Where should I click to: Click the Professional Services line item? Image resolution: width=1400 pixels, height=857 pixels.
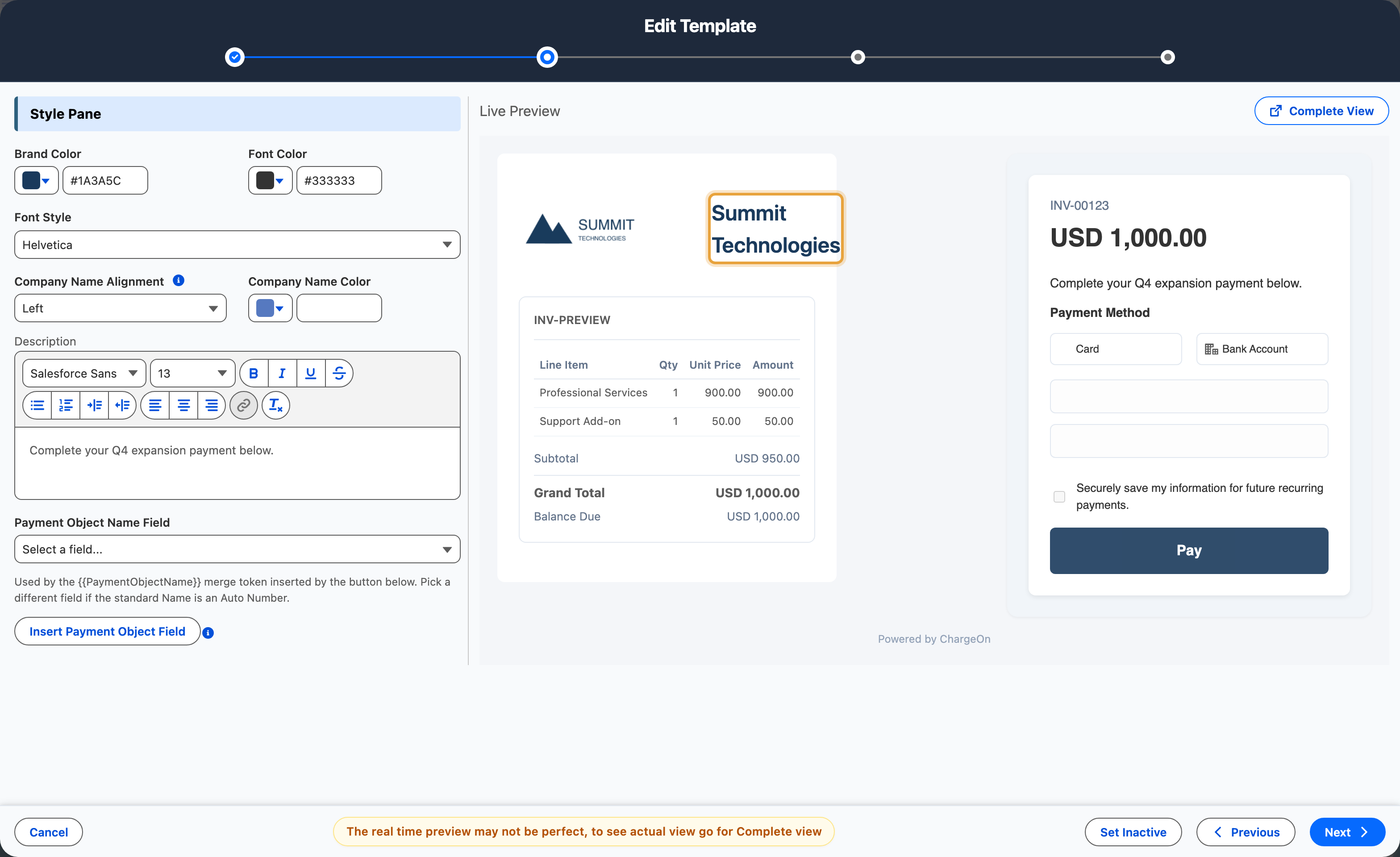[x=593, y=392]
